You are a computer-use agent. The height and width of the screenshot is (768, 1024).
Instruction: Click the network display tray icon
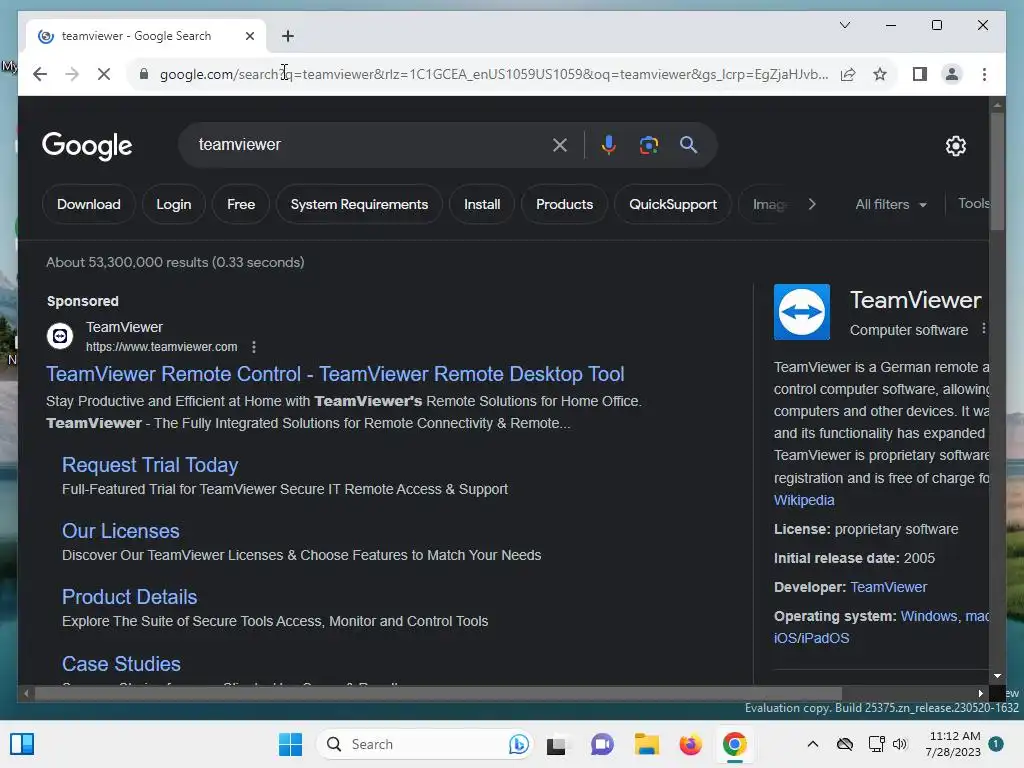[x=876, y=744]
